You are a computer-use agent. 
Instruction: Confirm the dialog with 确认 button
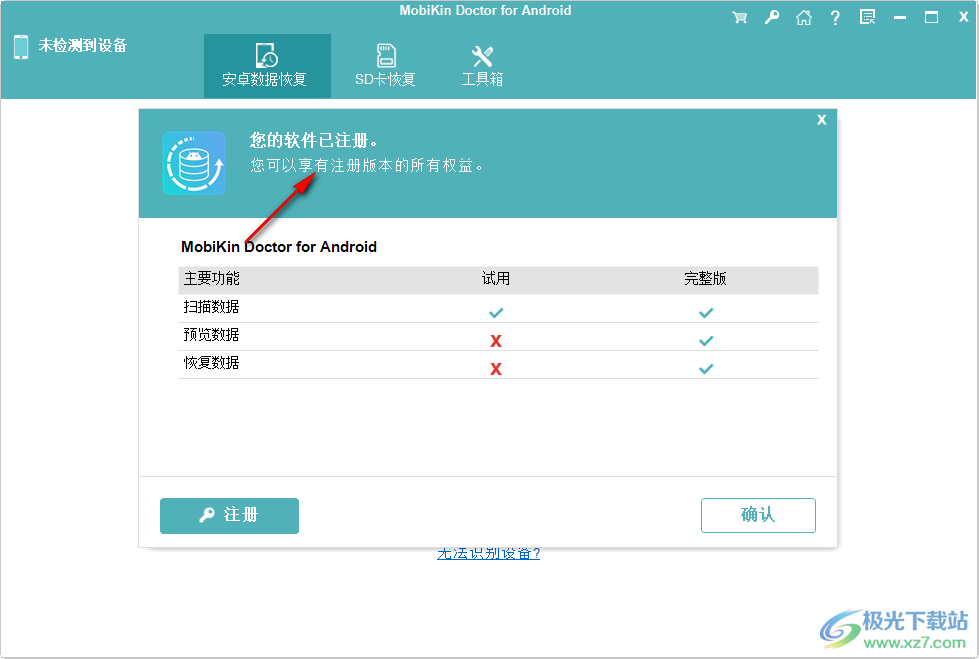point(758,516)
